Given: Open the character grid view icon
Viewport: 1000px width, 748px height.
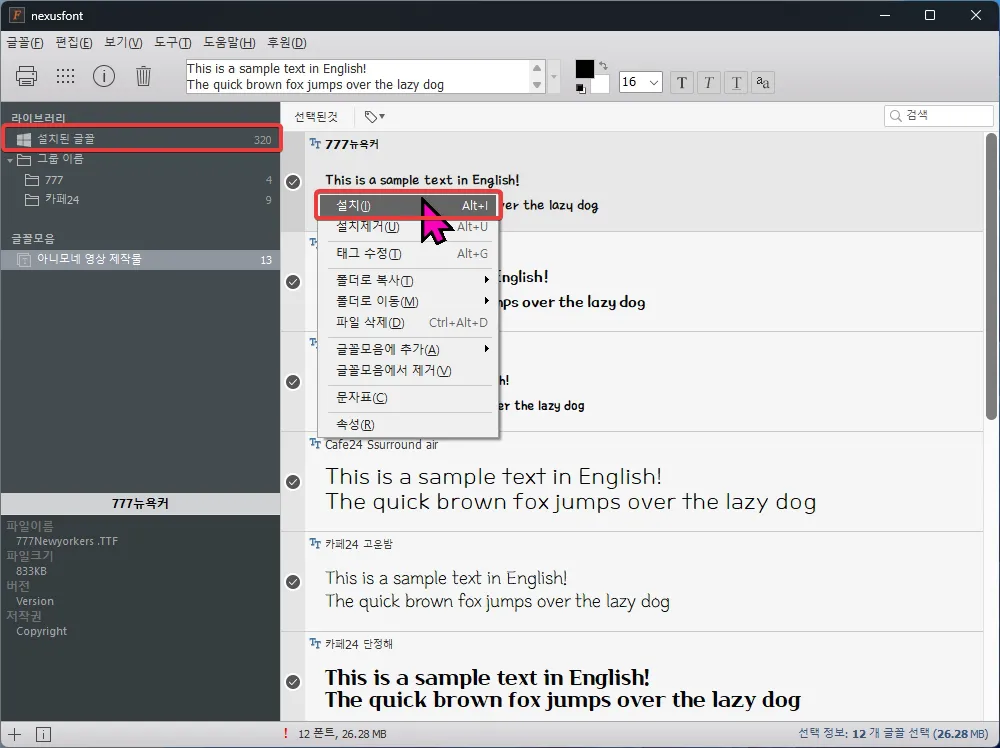Looking at the screenshot, I should 65,76.
